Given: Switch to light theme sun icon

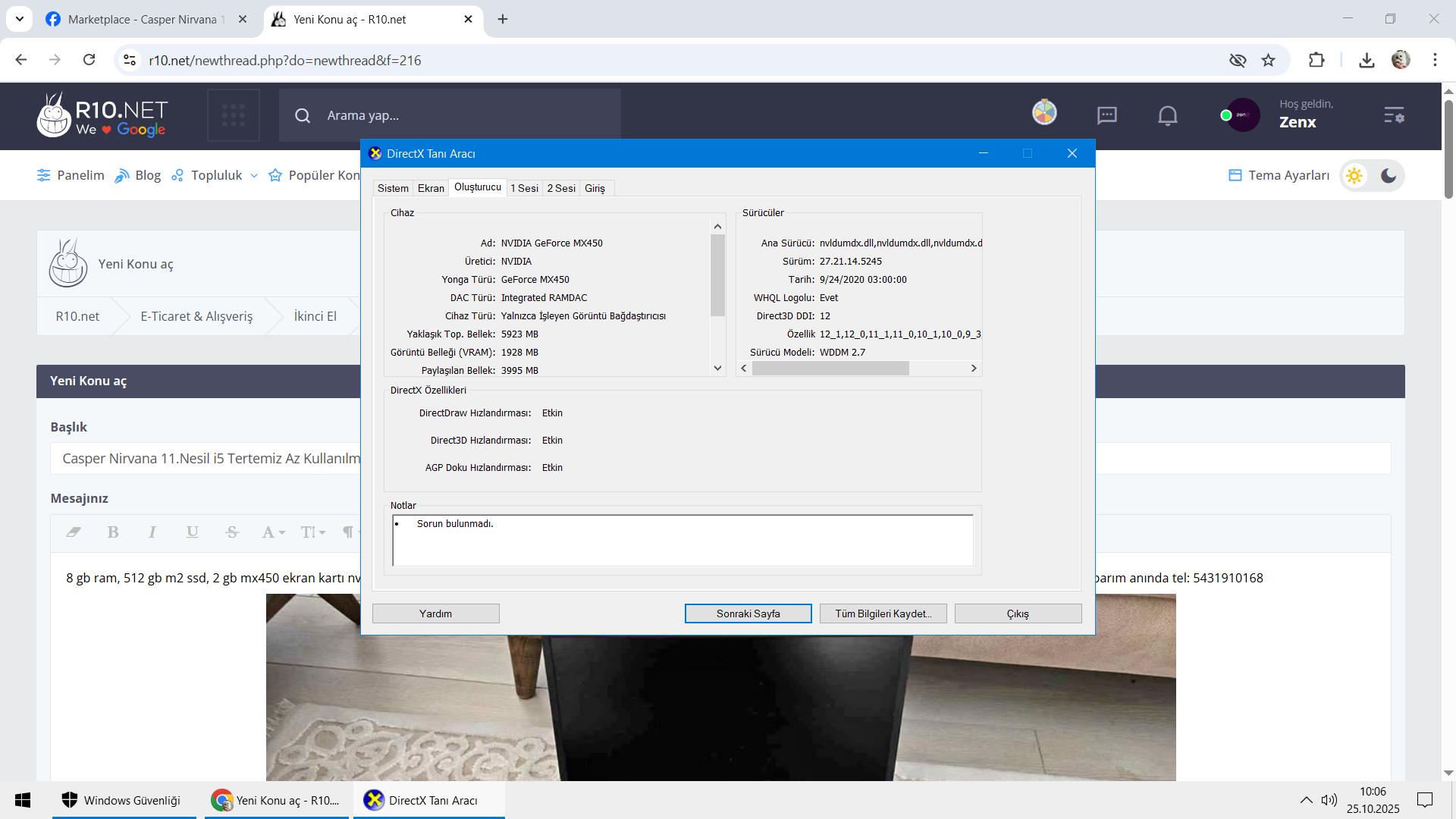Looking at the screenshot, I should click(x=1354, y=176).
